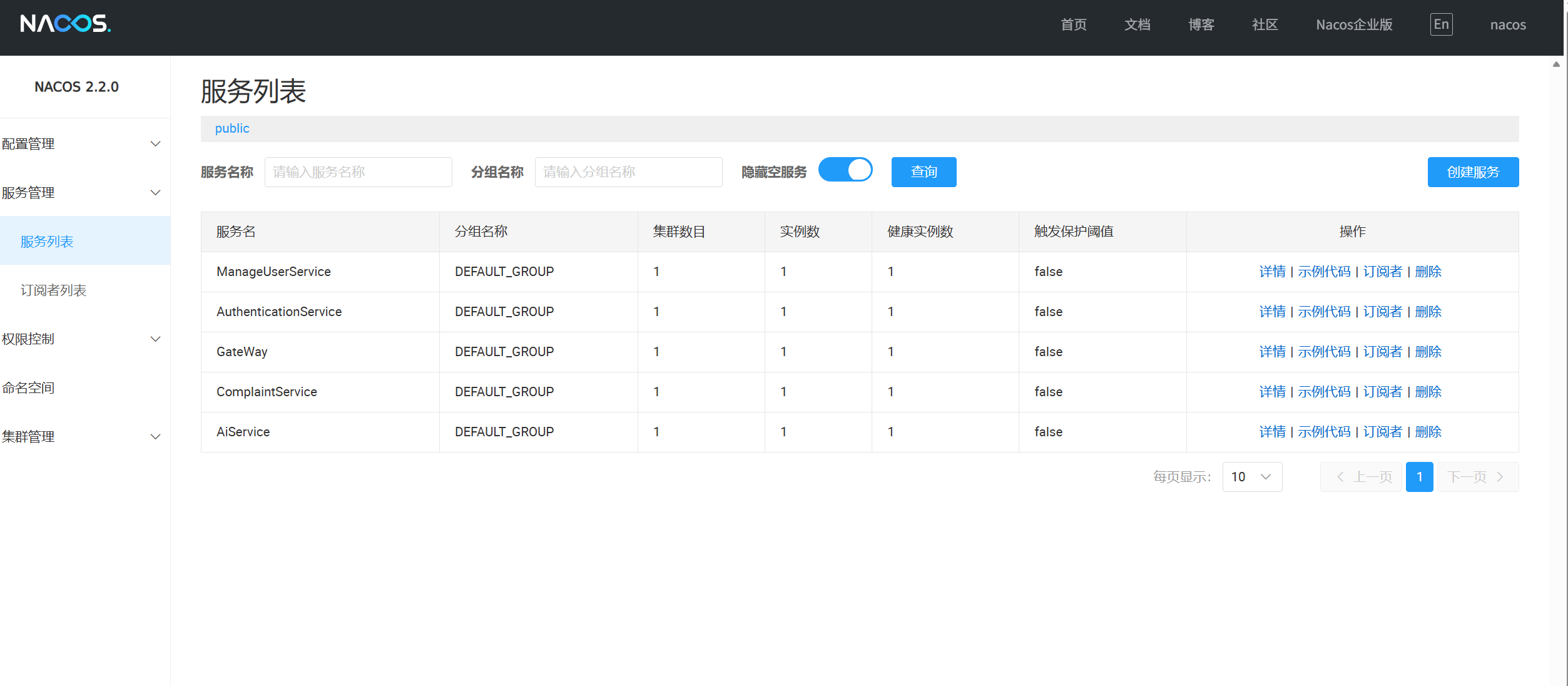1568x686 pixels.
Task: Open 订阅者列表 in the sidebar
Action: [x=54, y=290]
